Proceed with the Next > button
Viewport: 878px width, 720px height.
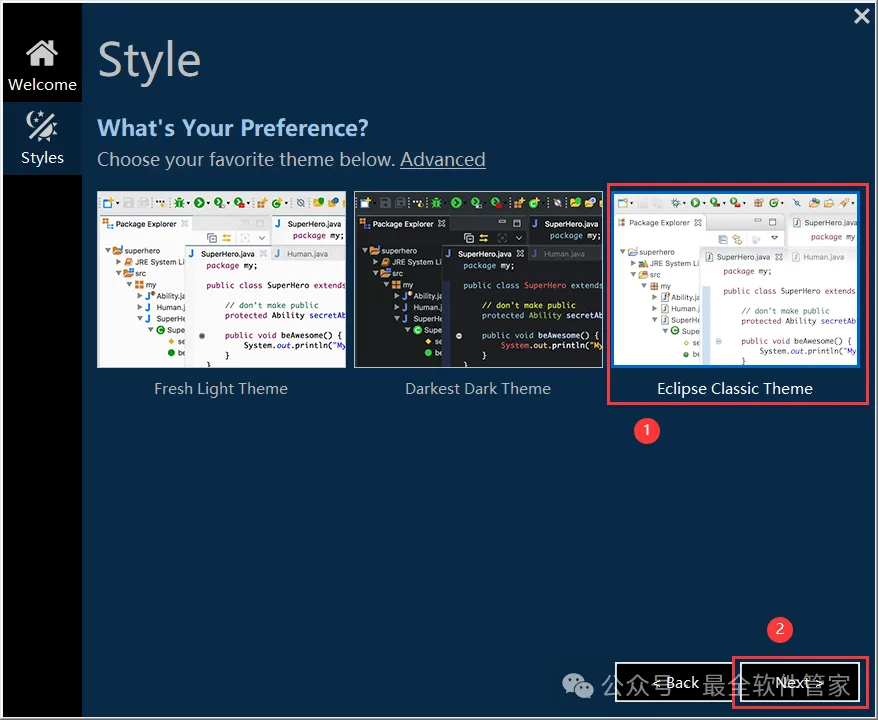(799, 682)
